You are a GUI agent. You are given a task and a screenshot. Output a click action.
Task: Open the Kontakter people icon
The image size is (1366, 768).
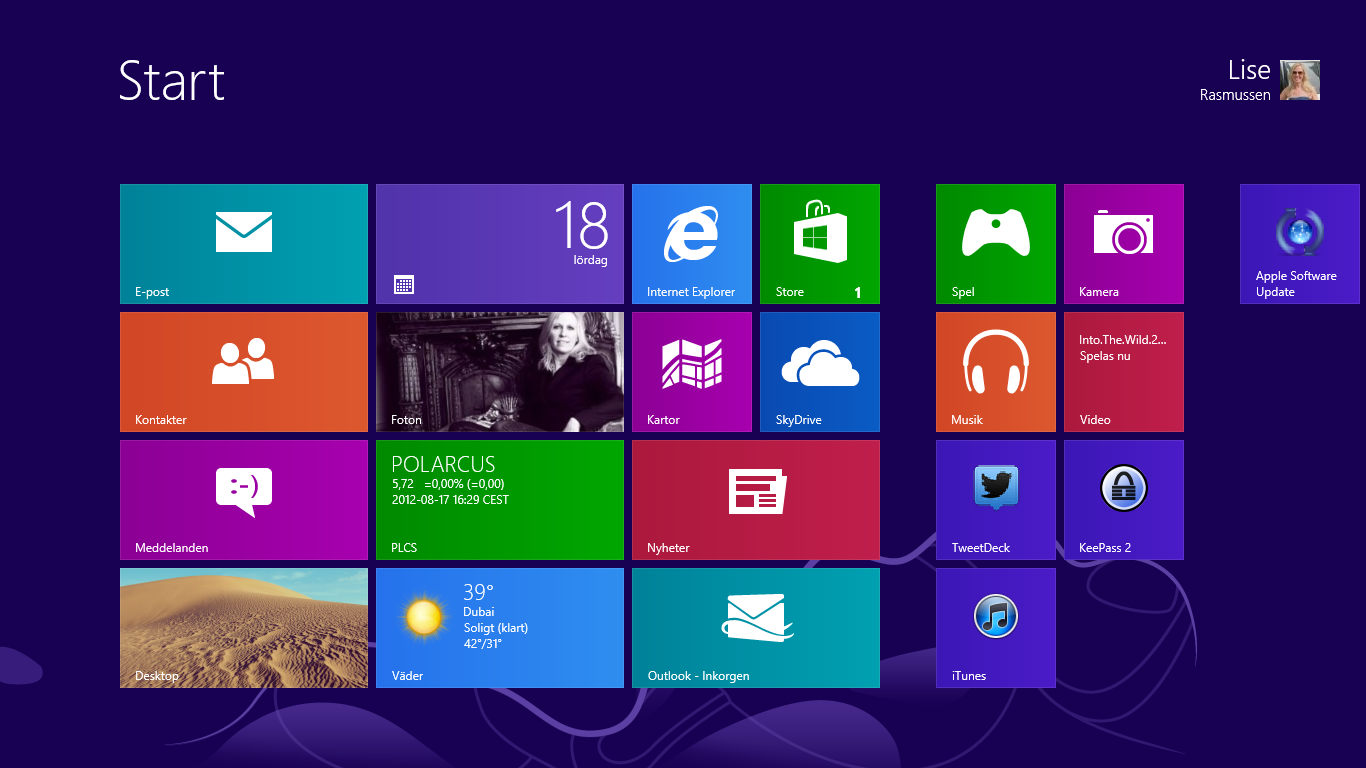click(x=244, y=361)
